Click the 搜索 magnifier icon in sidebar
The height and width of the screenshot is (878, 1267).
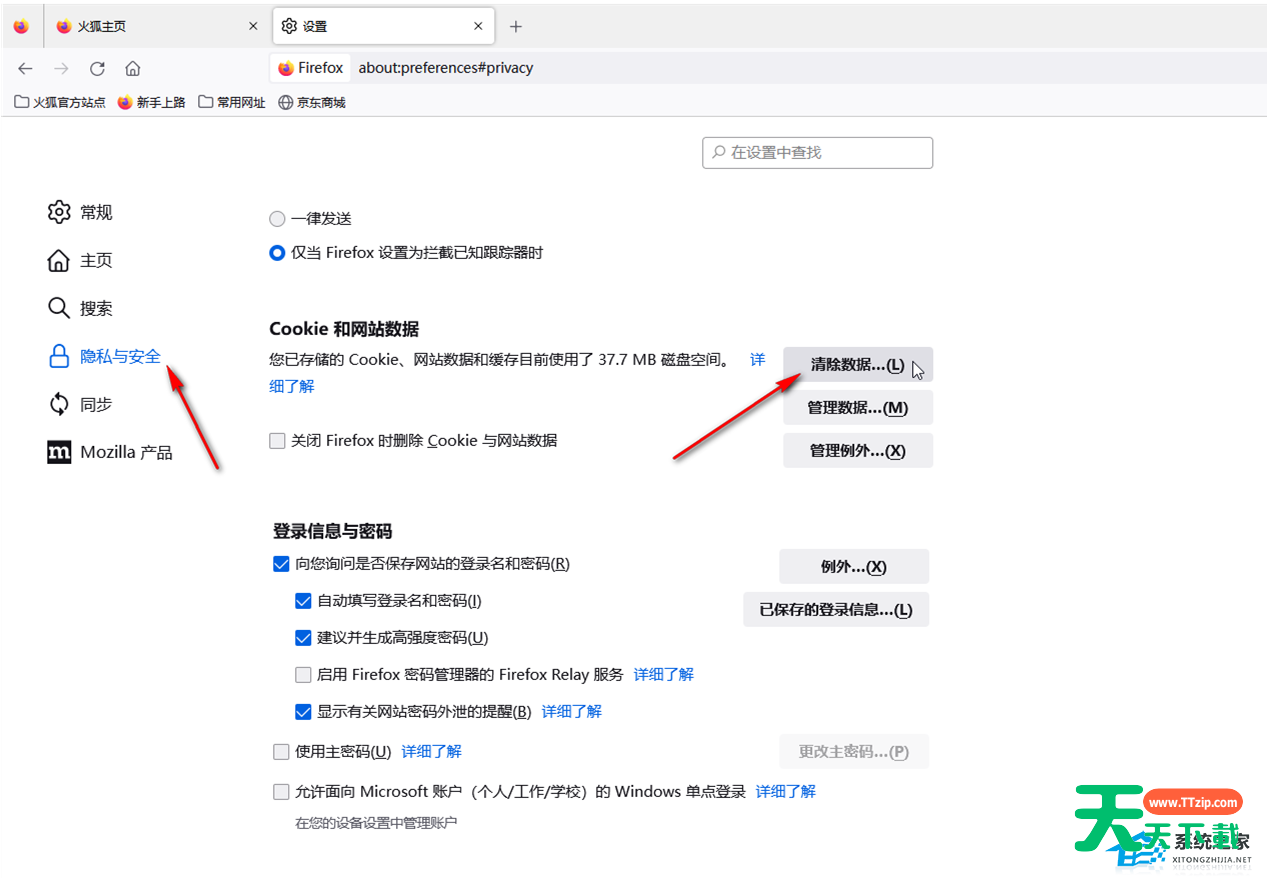click(x=59, y=308)
